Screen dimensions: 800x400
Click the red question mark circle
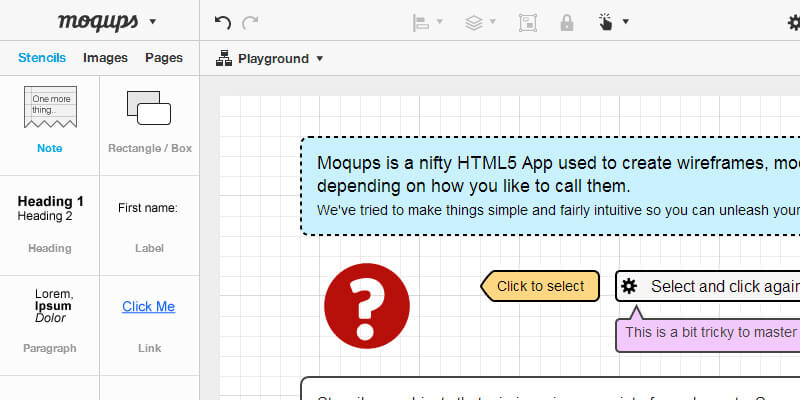click(x=367, y=306)
